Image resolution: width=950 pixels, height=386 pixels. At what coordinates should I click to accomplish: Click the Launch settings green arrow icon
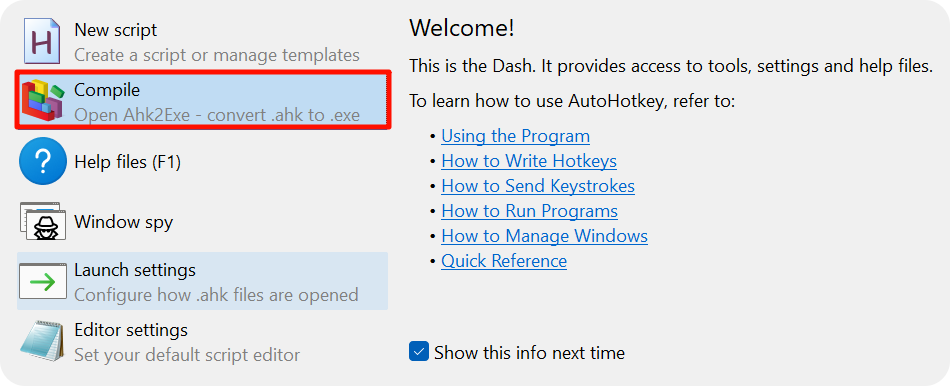click(x=42, y=281)
